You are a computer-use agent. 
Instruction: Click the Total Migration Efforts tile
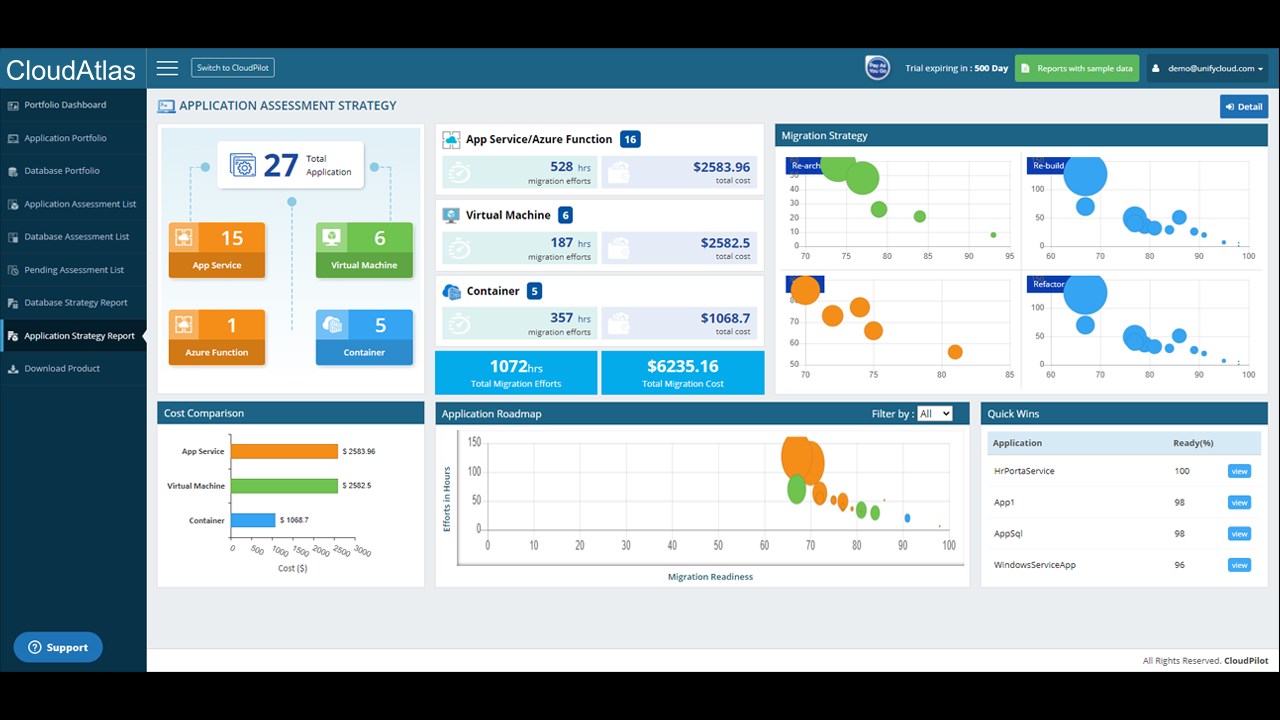tap(516, 373)
